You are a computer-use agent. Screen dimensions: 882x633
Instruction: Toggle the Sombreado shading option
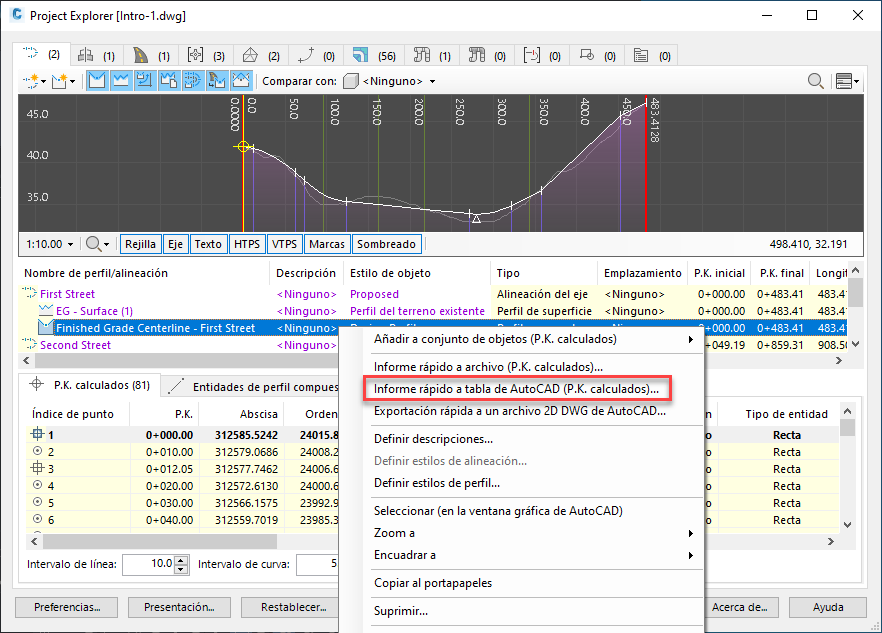[386, 243]
